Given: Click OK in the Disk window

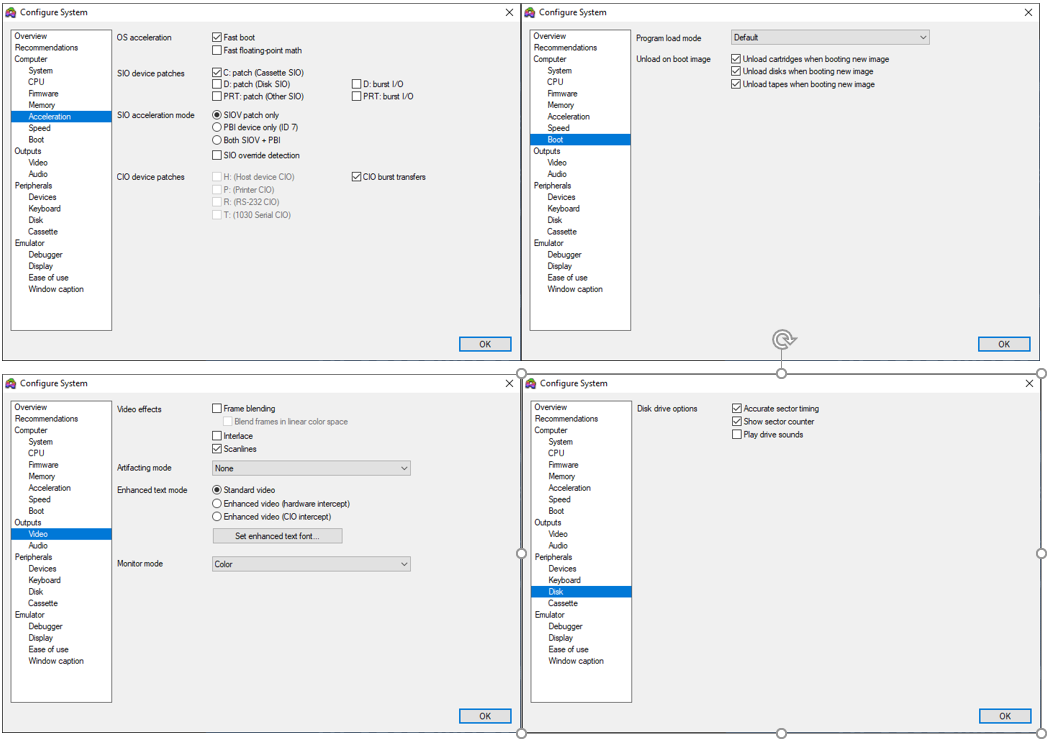Looking at the screenshot, I should pyautogui.click(x=1005, y=716).
